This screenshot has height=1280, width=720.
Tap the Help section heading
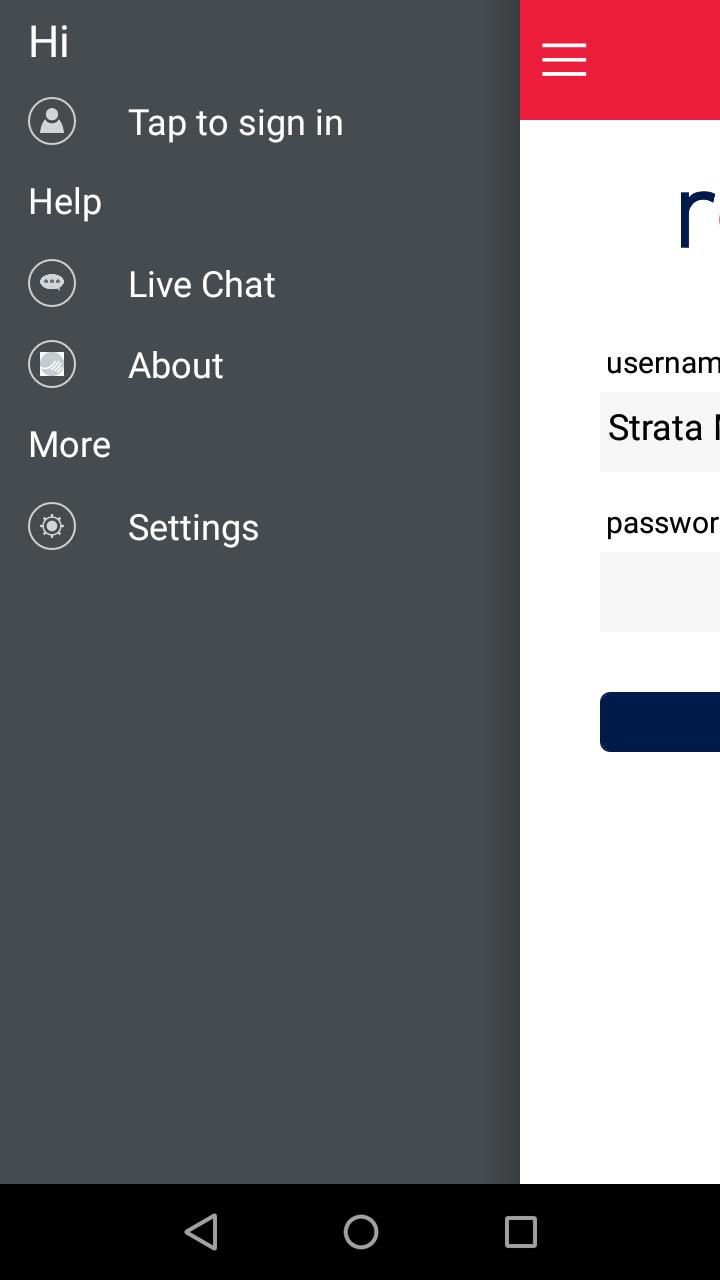[x=65, y=202]
